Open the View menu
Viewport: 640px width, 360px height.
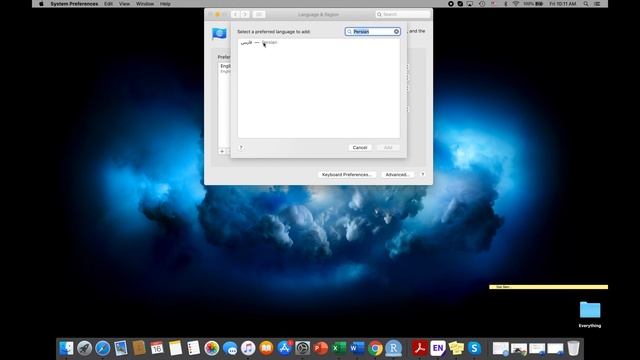(x=124, y=4)
